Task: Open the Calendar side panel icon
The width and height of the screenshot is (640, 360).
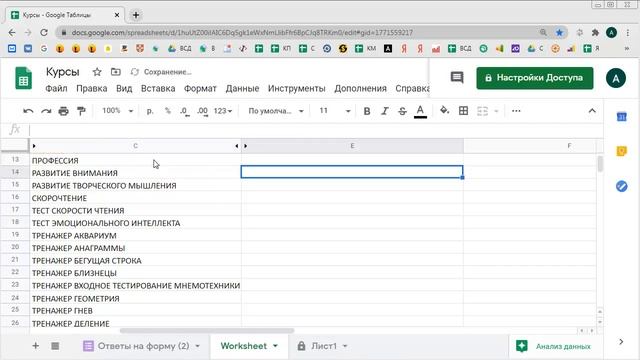Action: [x=621, y=117]
